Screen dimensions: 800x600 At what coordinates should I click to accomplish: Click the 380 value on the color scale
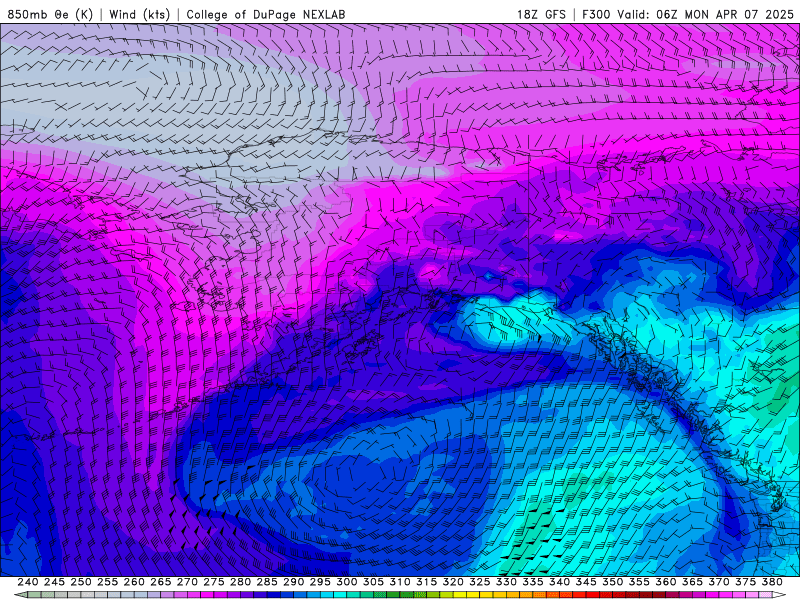tap(771, 582)
